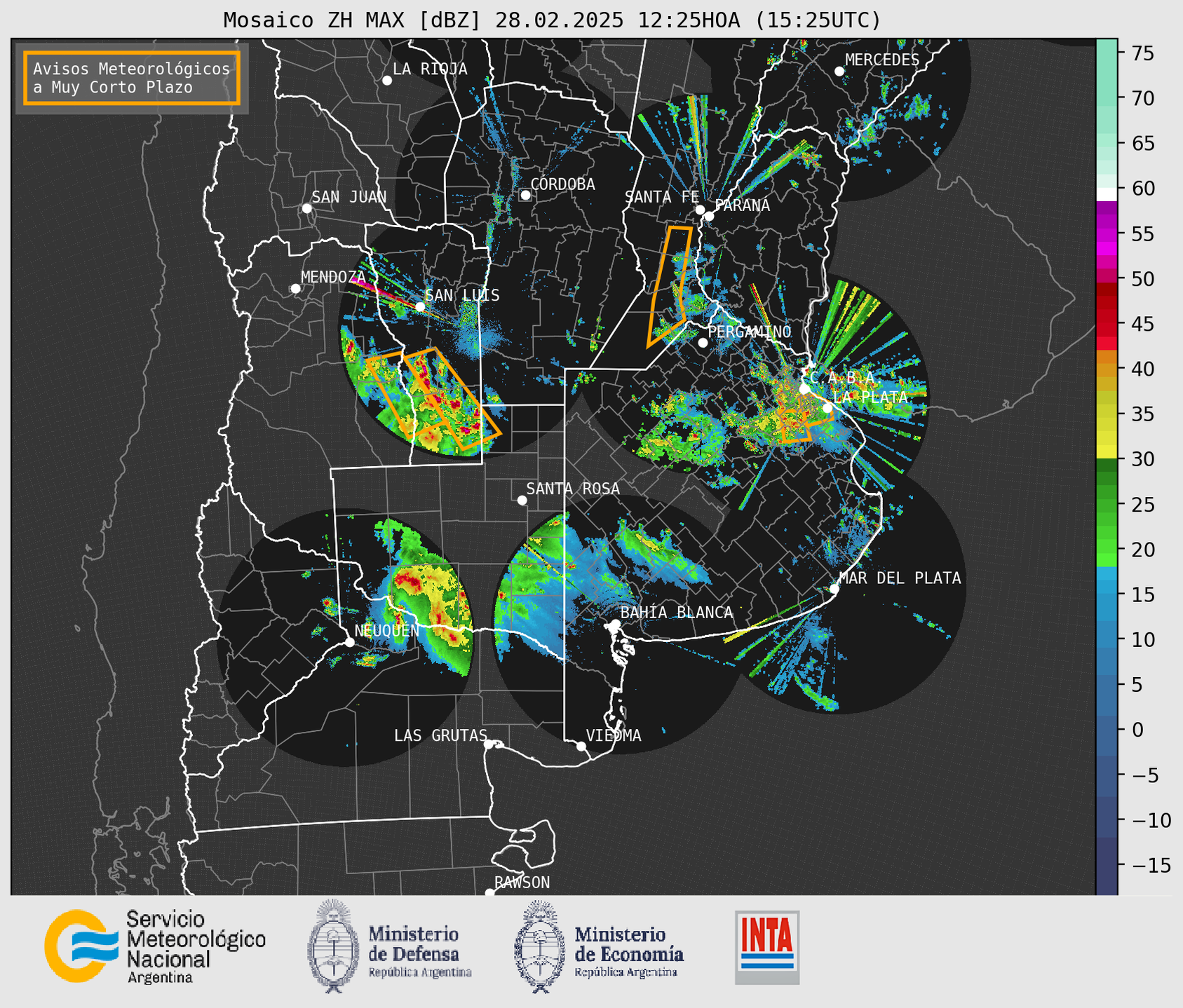Click the Santa Rosa city marker

(x=522, y=500)
